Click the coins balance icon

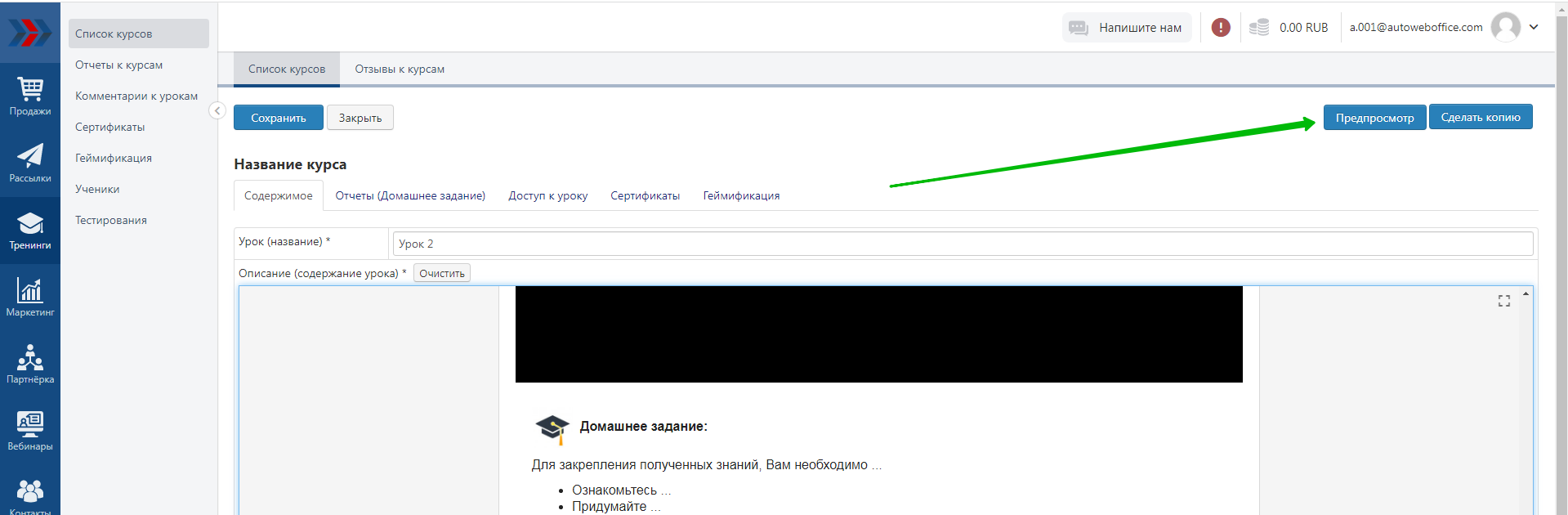[x=1259, y=28]
